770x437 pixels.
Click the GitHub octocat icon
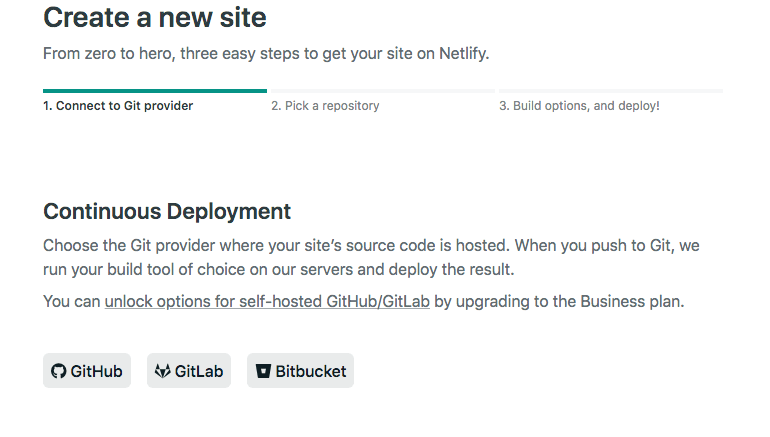coord(58,371)
